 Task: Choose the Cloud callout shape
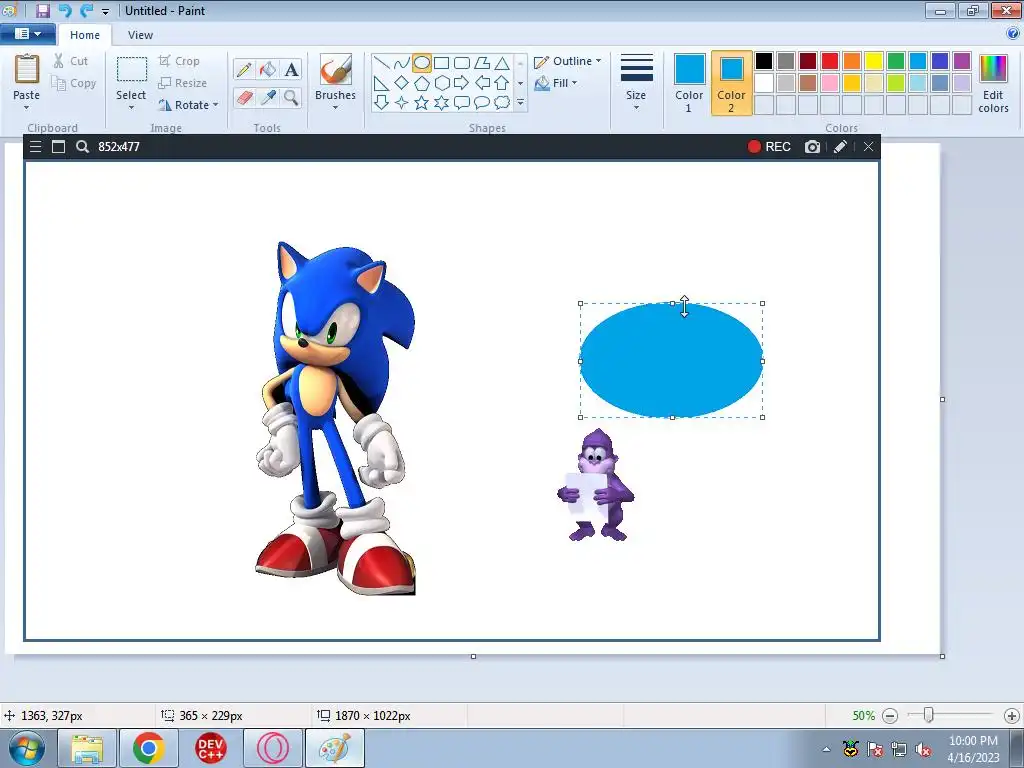click(502, 103)
